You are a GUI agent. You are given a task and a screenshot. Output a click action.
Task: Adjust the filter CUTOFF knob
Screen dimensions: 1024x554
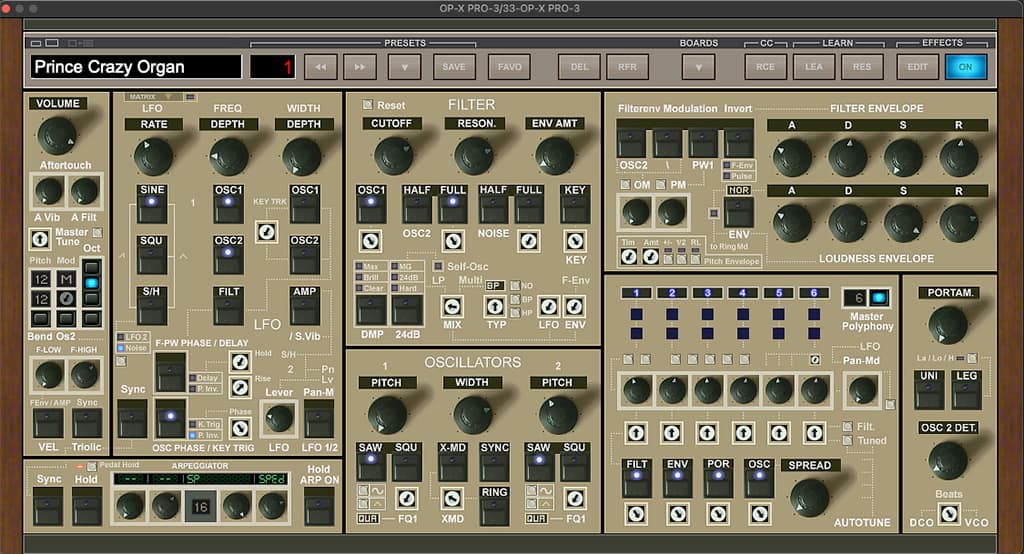coord(392,155)
